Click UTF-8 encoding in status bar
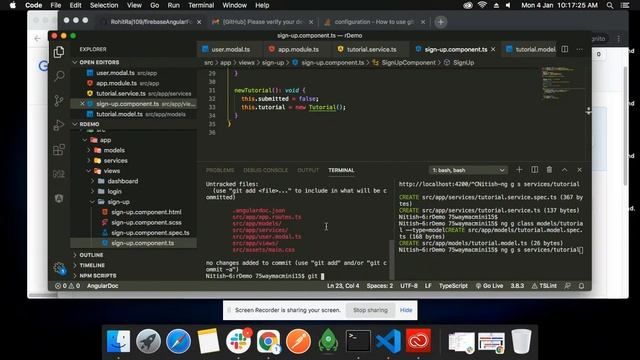Image resolution: width=640 pixels, height=360 pixels. 409,286
